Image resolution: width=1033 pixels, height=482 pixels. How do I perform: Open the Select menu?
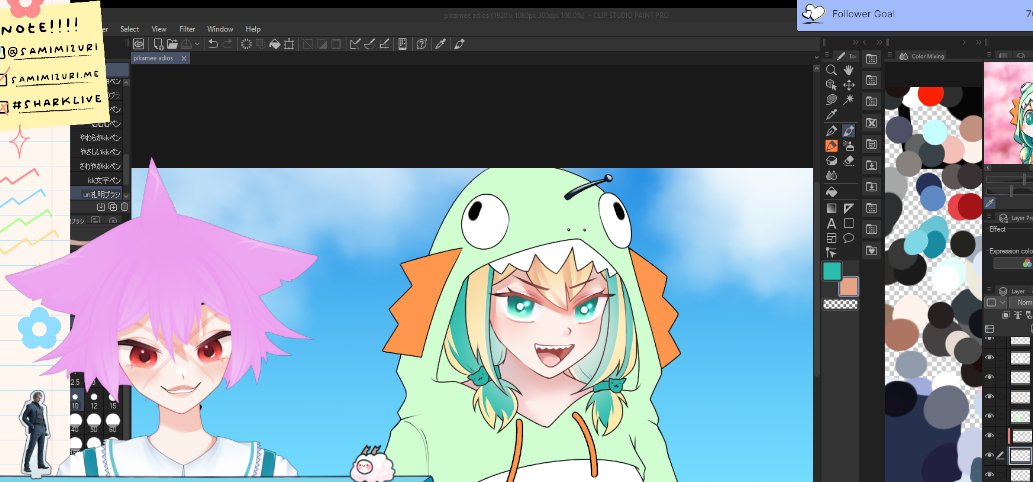(129, 29)
